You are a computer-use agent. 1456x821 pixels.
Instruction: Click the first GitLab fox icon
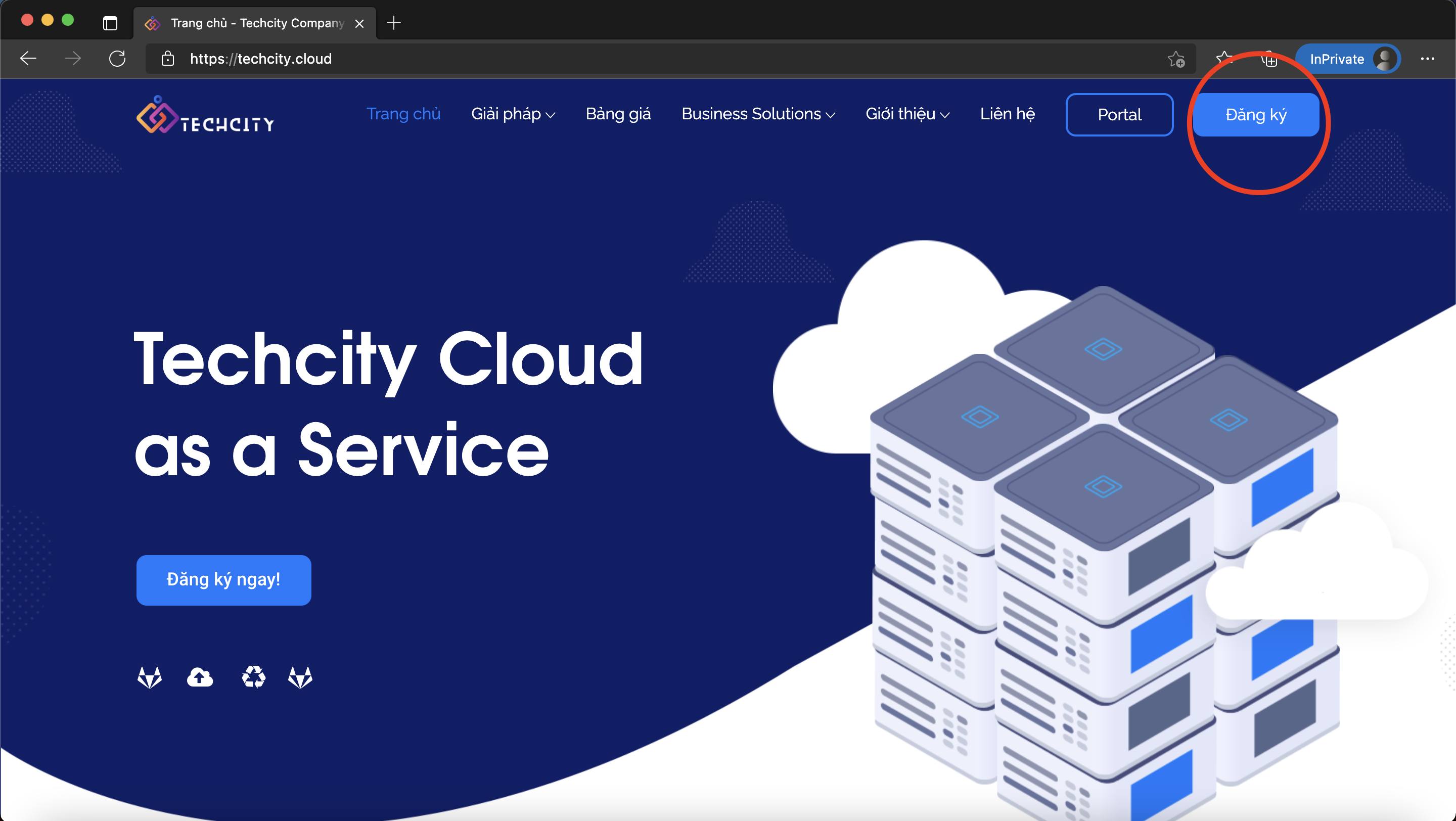(150, 677)
